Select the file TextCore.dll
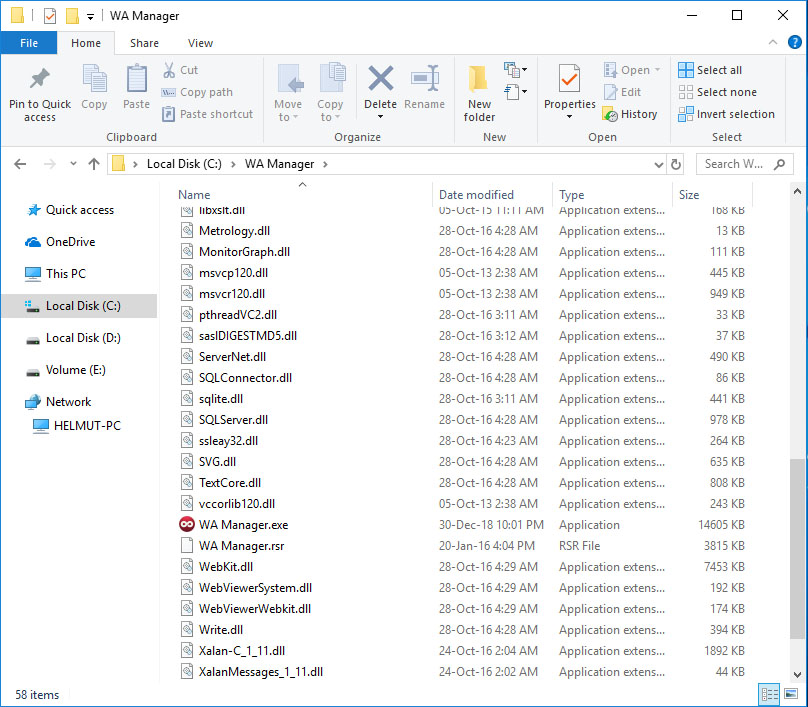Screen dimensions: 808x707 (x=230, y=483)
